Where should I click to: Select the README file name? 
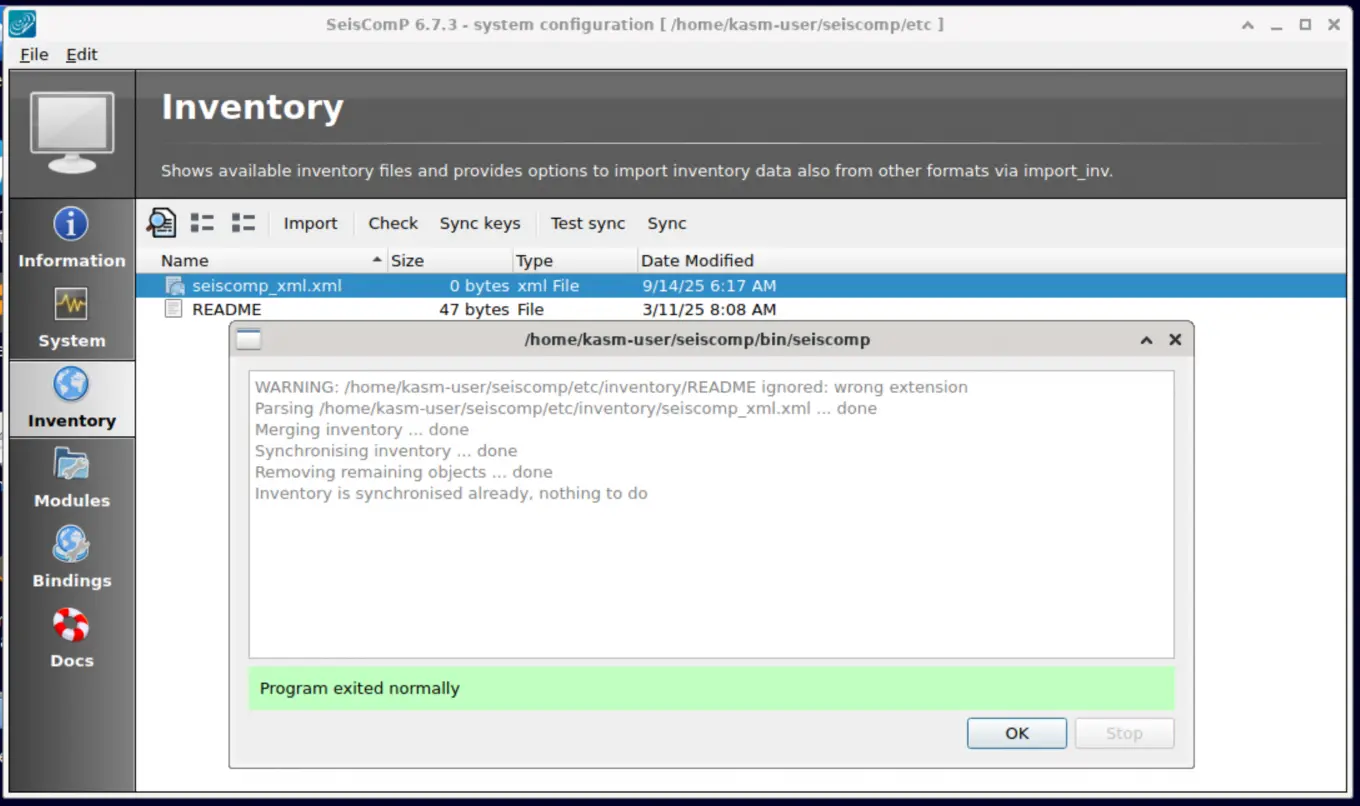[x=227, y=310]
